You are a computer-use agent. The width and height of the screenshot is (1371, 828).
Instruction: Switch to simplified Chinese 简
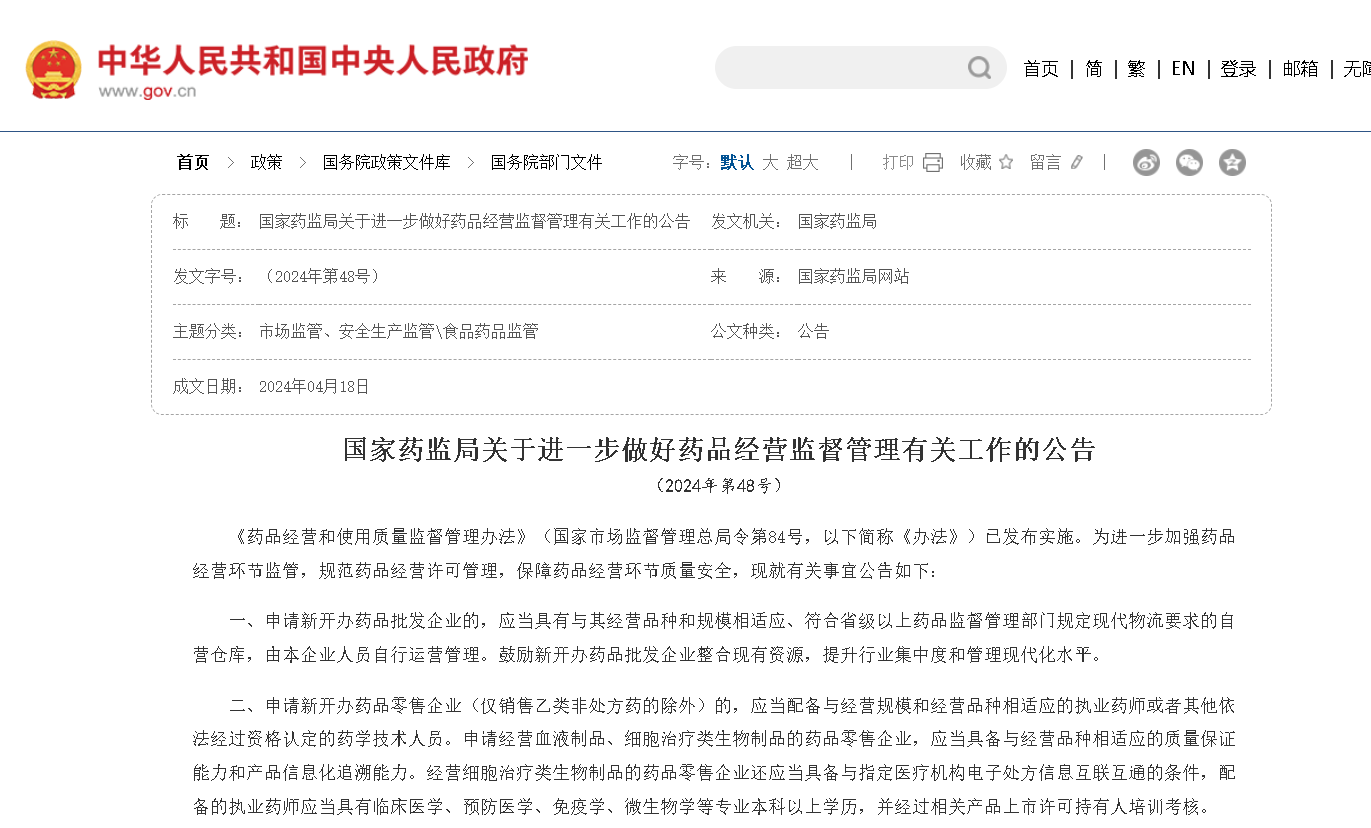(1094, 68)
